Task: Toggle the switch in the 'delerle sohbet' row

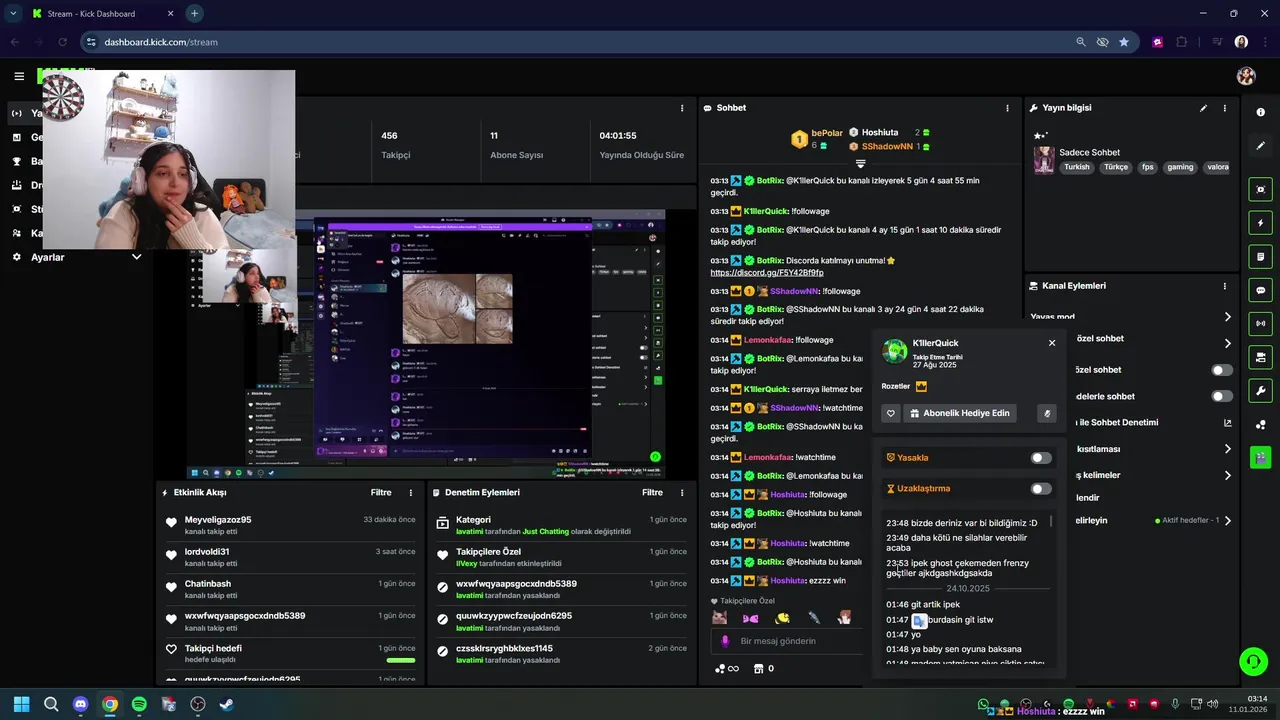Action: (1222, 396)
